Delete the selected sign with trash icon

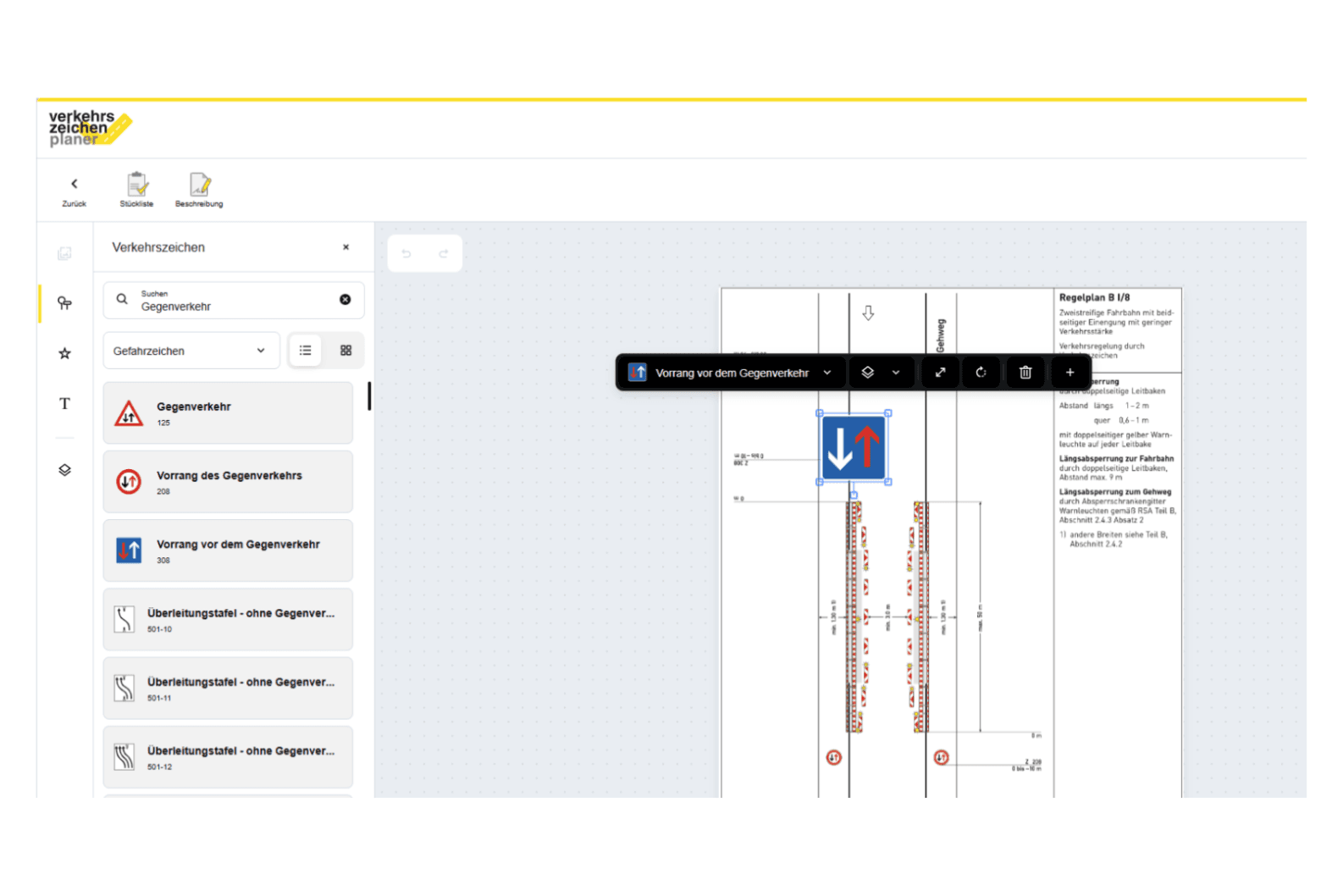tap(1025, 373)
